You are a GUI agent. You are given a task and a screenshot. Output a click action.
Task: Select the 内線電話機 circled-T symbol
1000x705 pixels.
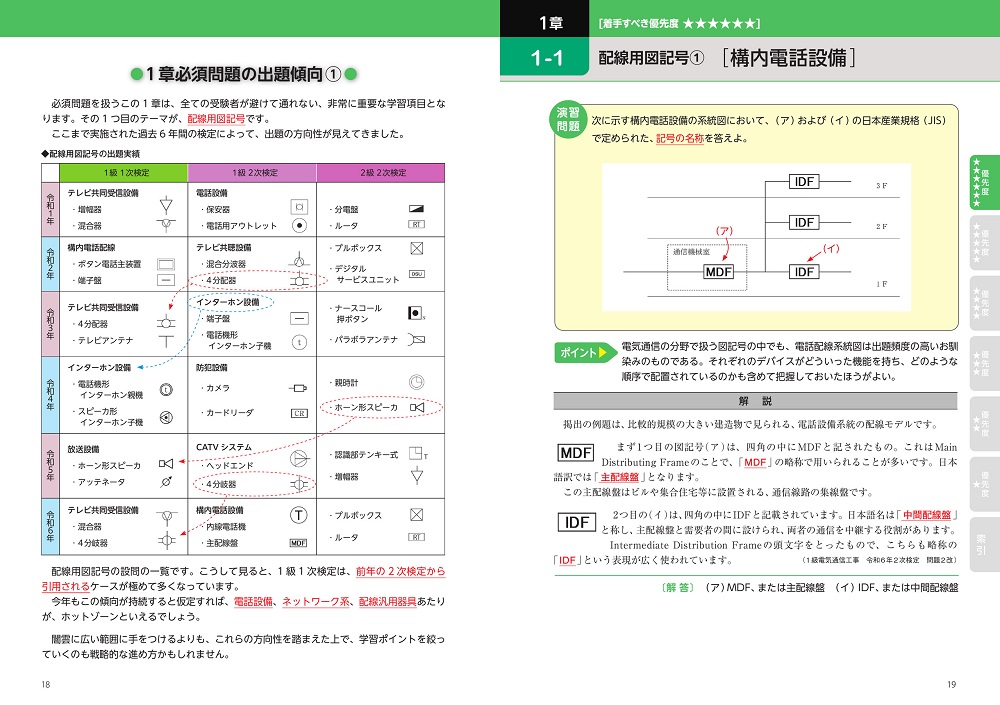[298, 515]
